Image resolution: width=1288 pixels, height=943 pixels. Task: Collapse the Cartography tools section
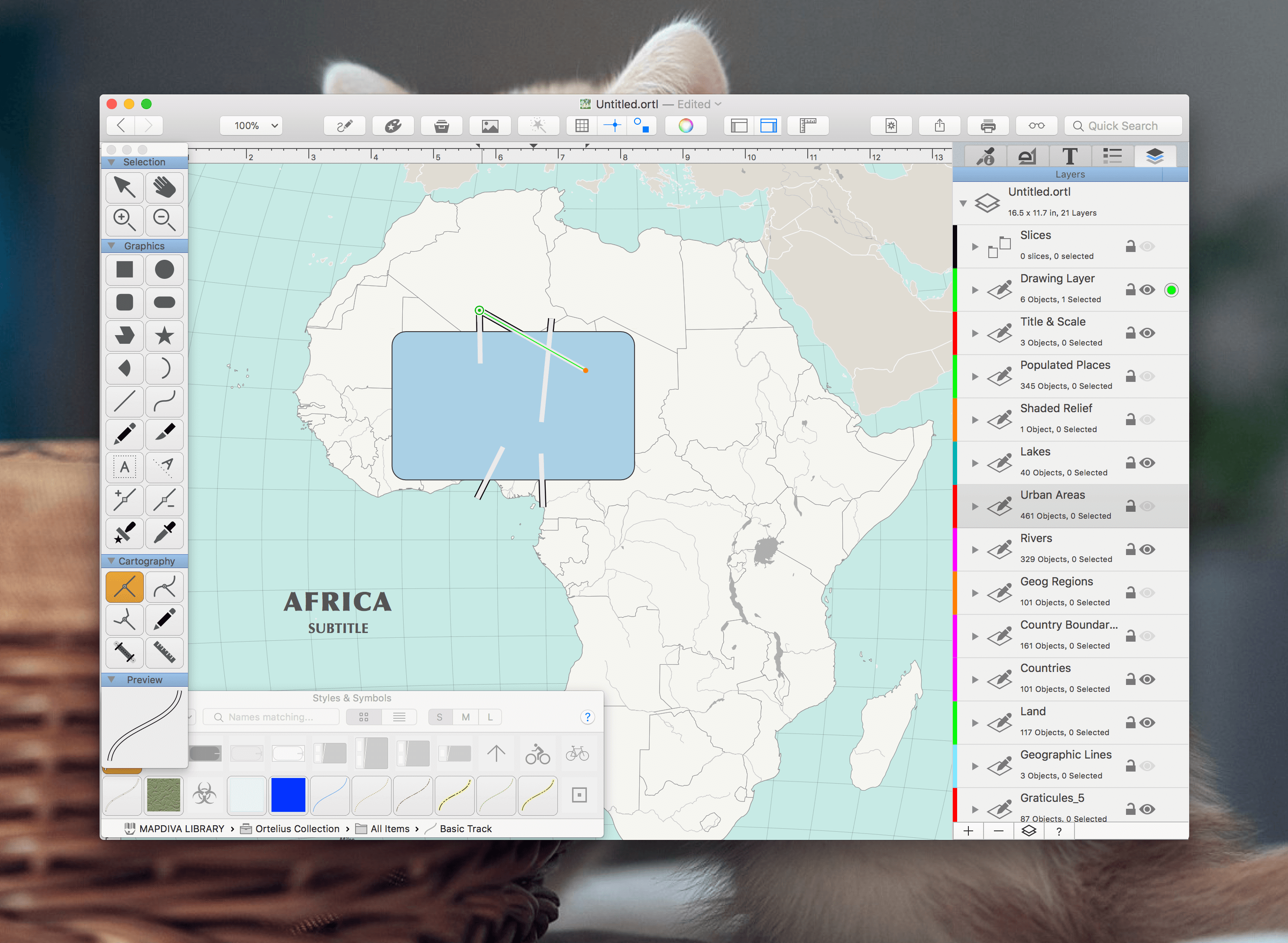[111, 561]
